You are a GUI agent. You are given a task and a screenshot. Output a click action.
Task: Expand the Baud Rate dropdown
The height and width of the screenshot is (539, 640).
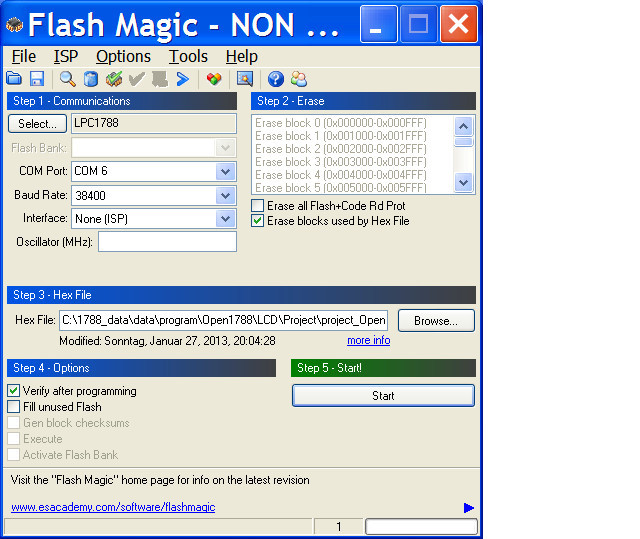click(x=225, y=196)
